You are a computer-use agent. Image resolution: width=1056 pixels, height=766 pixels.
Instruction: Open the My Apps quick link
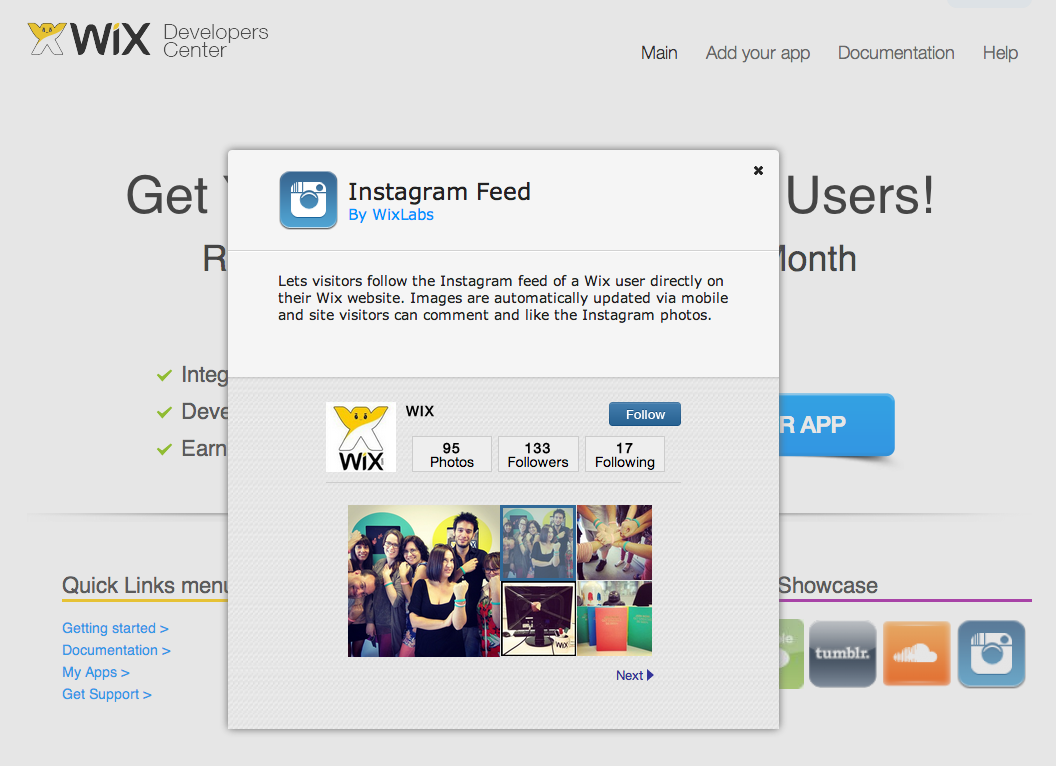click(96, 672)
